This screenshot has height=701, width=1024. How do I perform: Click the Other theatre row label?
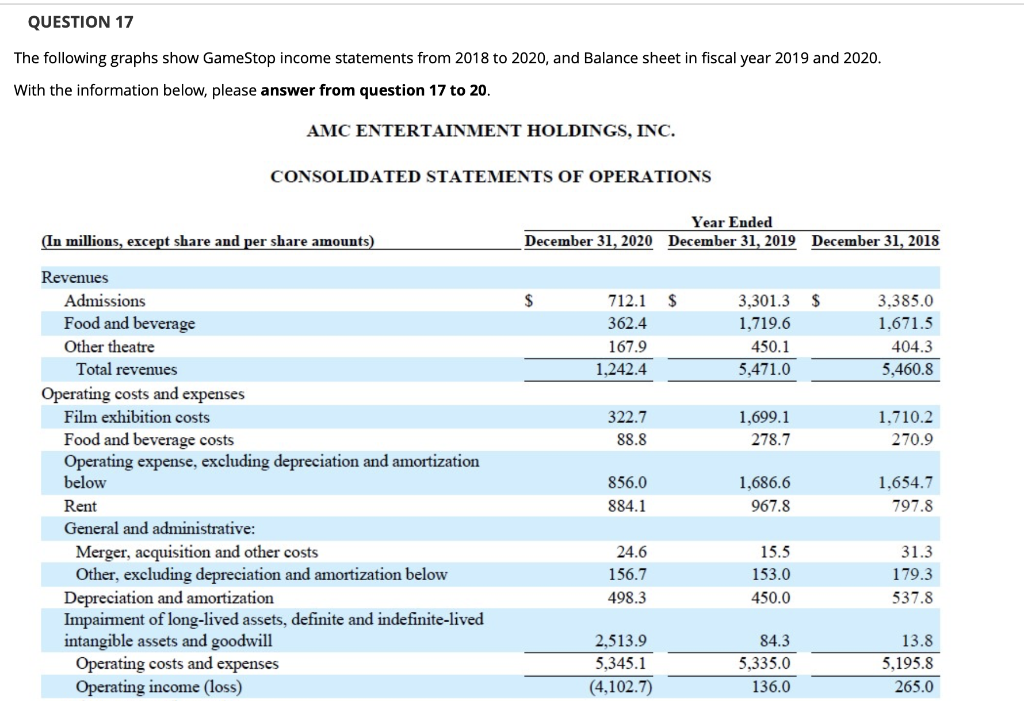[x=109, y=346]
